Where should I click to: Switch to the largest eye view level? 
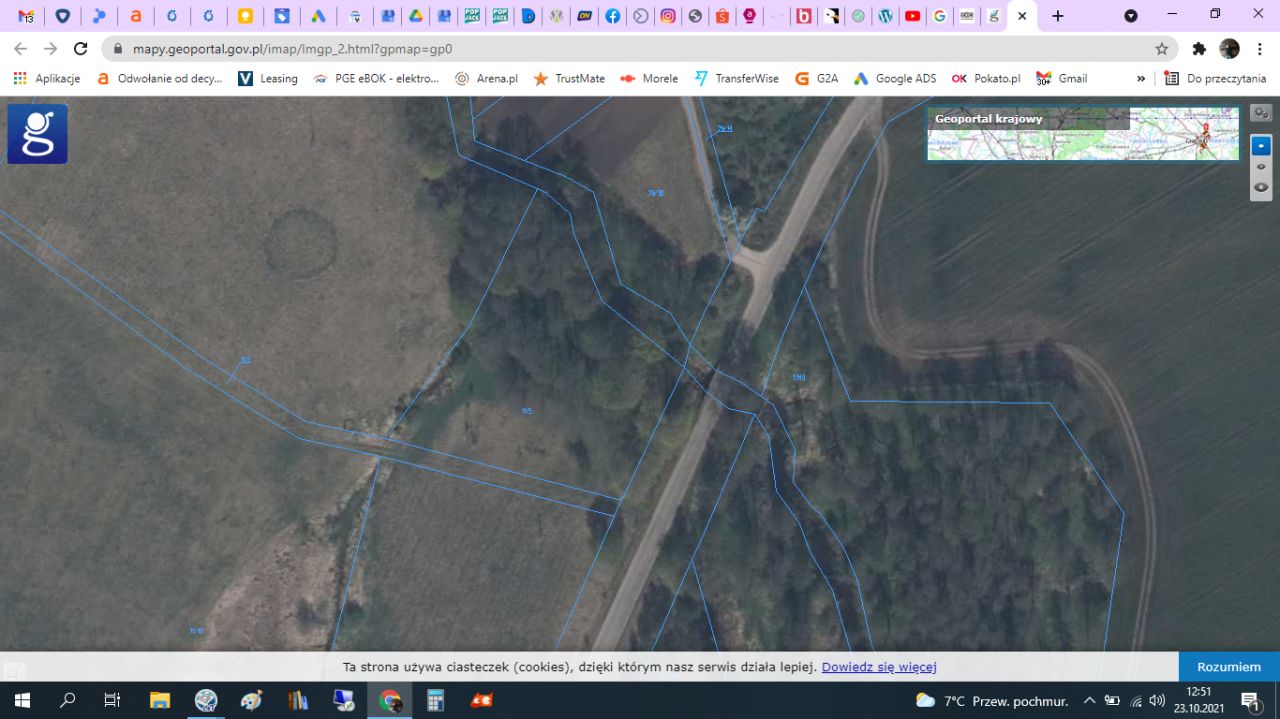[x=1261, y=187]
